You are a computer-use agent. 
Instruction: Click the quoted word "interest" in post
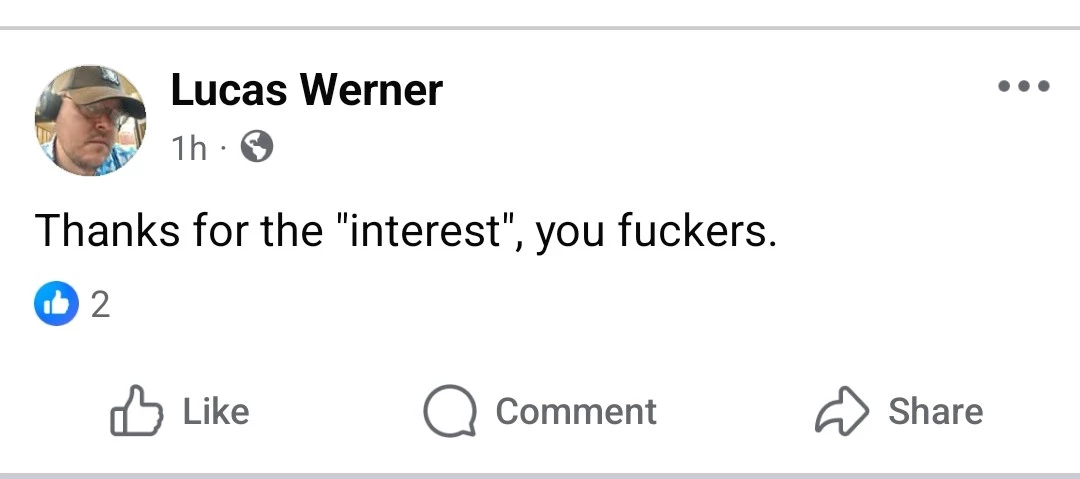tap(427, 232)
